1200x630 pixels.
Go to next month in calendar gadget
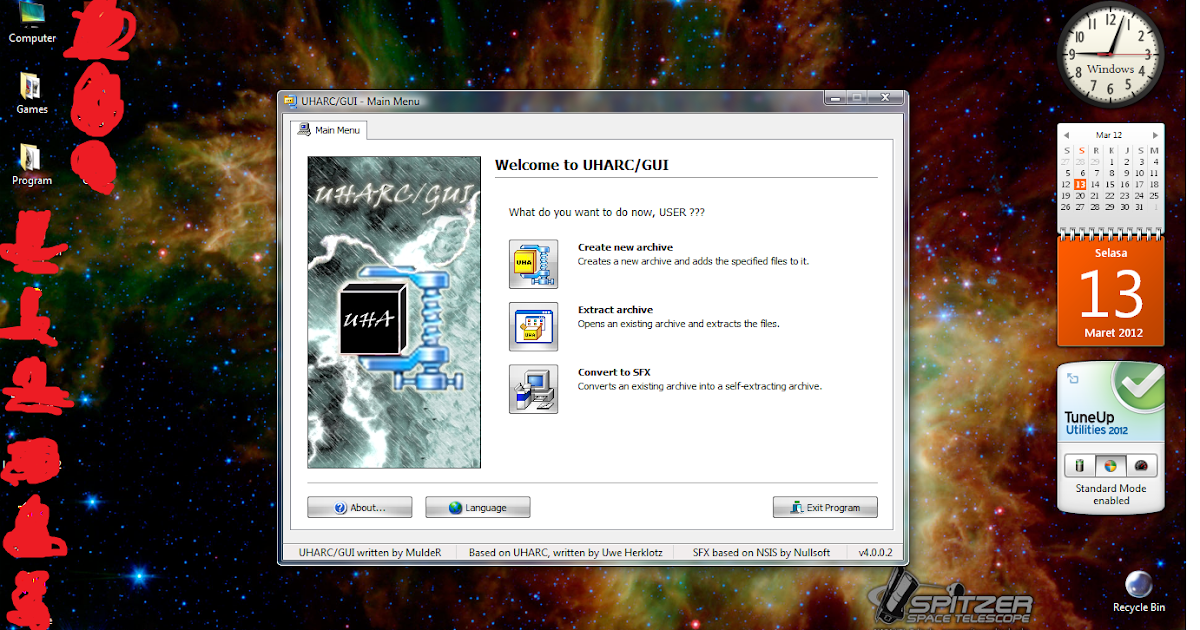1155,135
